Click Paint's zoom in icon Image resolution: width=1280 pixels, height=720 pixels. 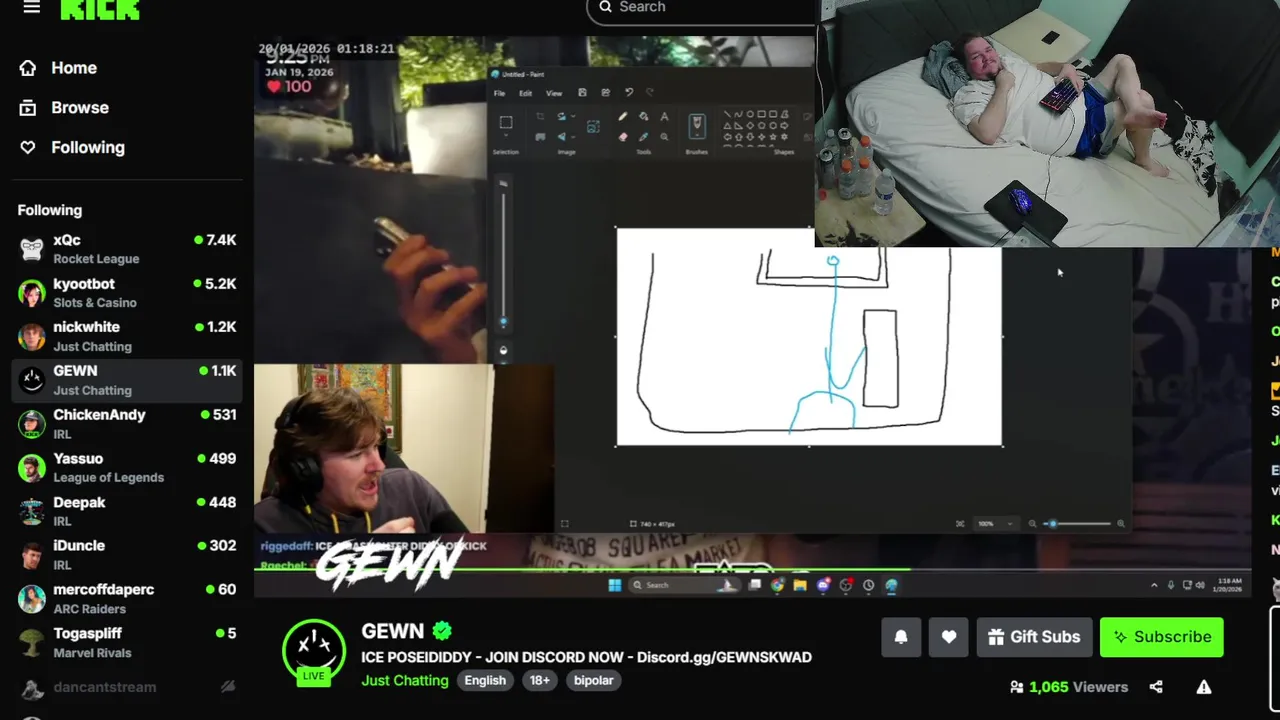pyautogui.click(x=1121, y=524)
